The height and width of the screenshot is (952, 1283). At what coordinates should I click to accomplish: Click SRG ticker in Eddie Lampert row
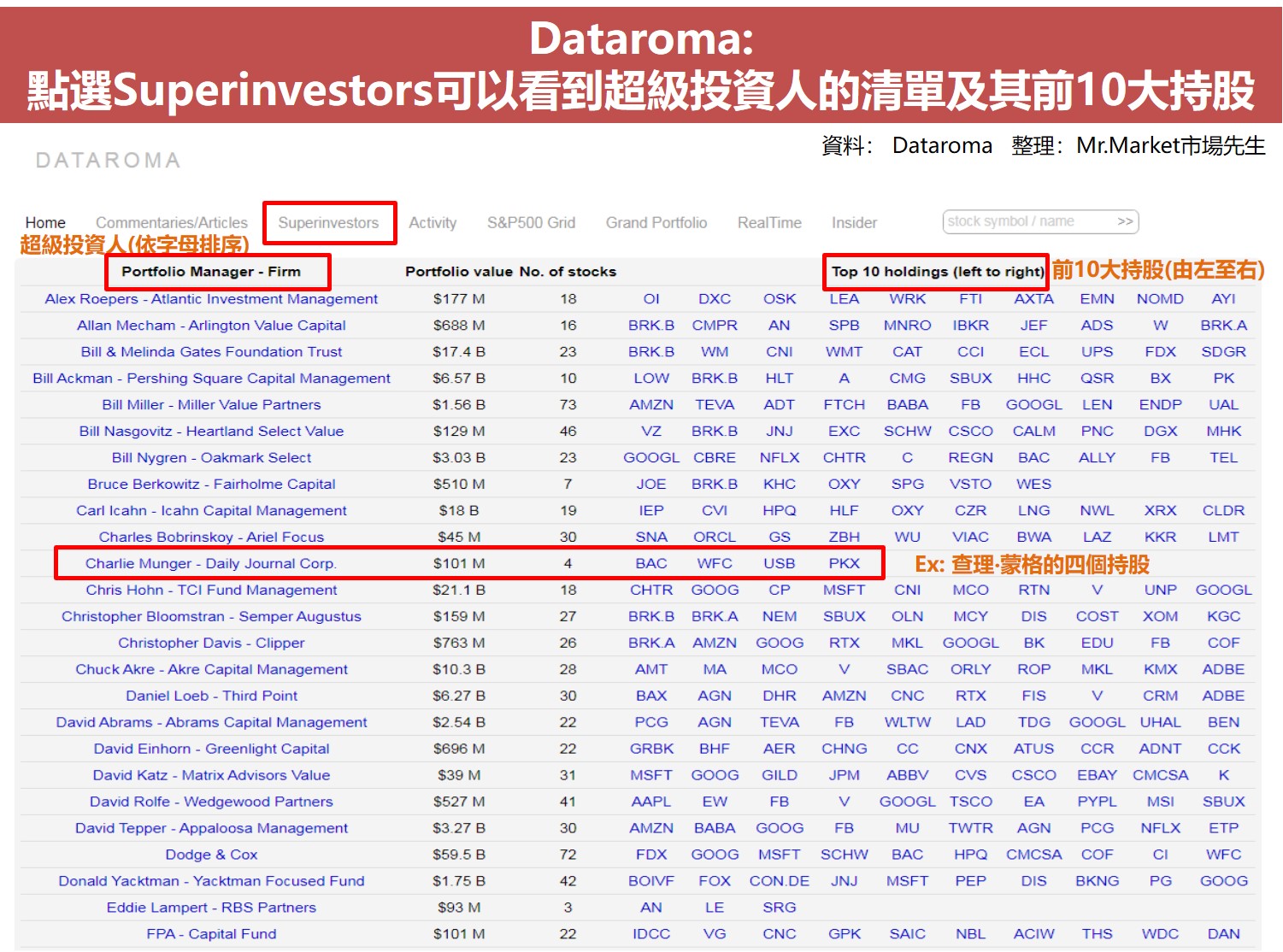780,908
